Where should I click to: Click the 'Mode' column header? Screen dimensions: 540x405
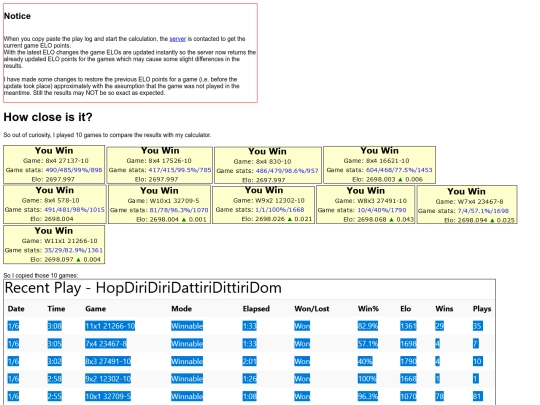[x=181, y=309]
